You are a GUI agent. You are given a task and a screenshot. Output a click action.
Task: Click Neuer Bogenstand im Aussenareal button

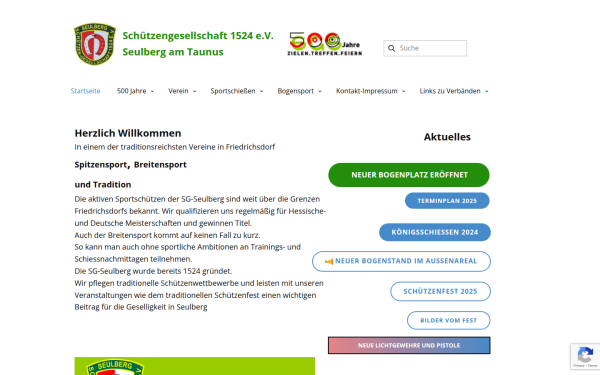point(401,261)
